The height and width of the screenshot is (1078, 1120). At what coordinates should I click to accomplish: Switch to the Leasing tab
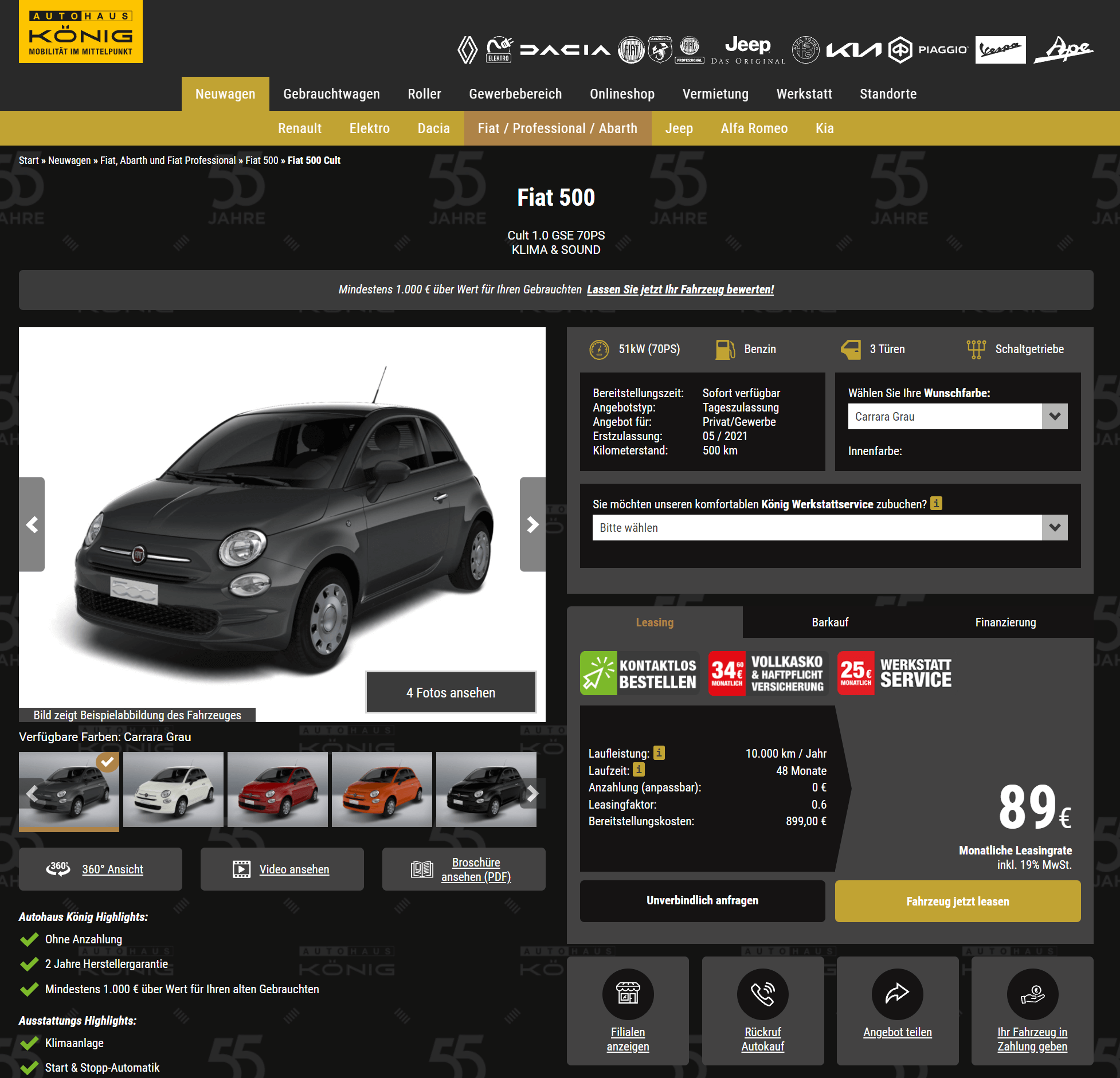pos(655,622)
